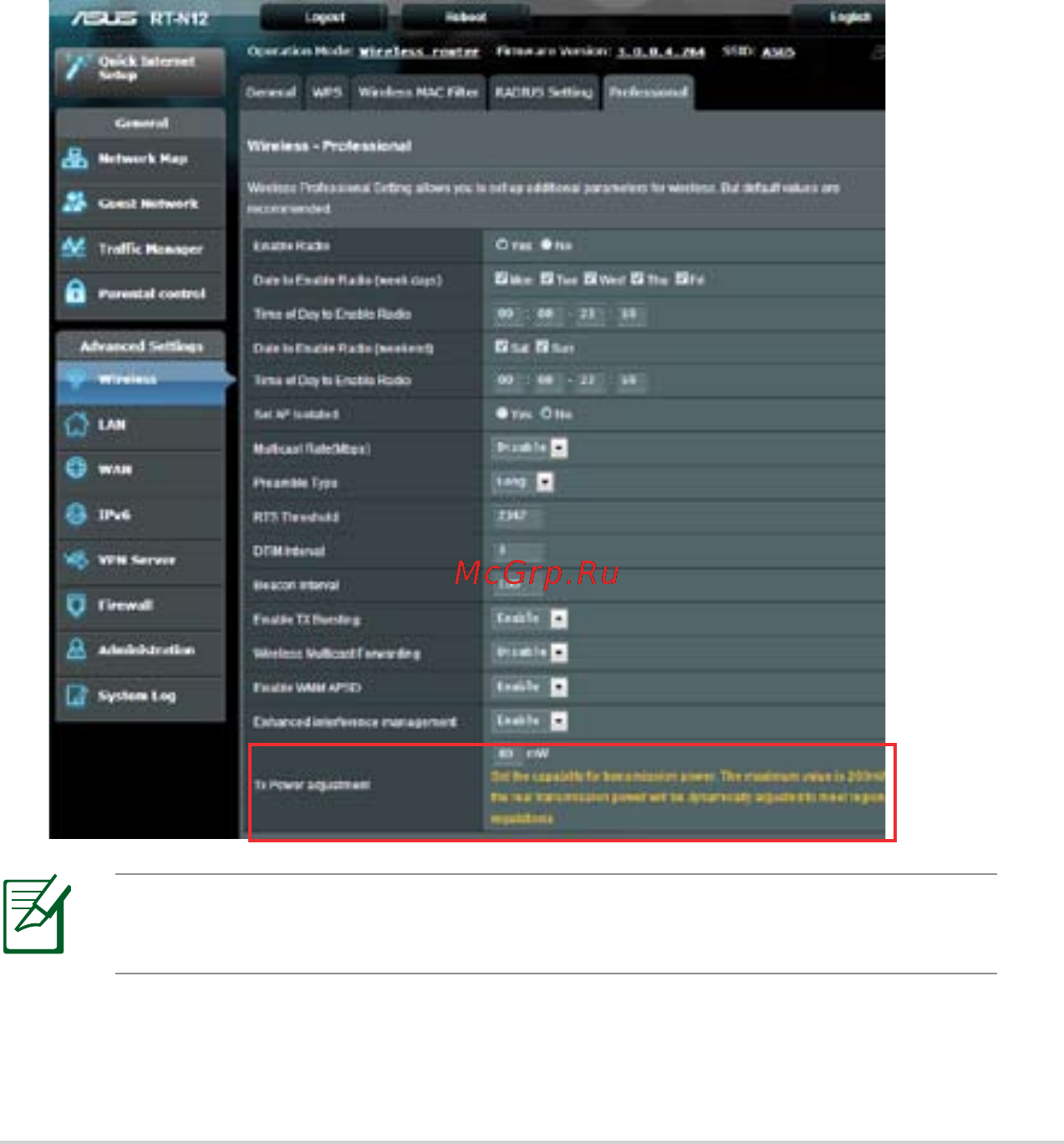Open Network Map page from sidebar label
The width and height of the screenshot is (1064, 1144).
(143, 158)
